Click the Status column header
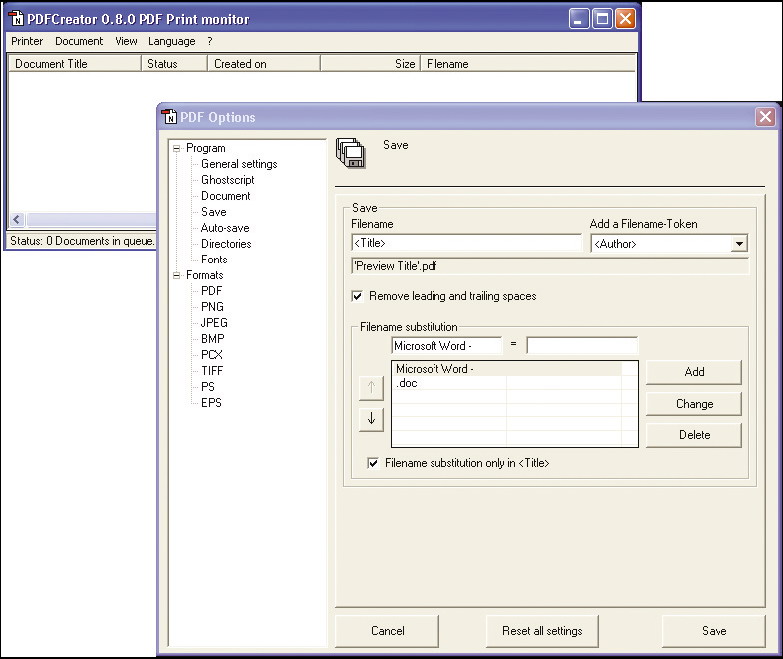 point(175,64)
